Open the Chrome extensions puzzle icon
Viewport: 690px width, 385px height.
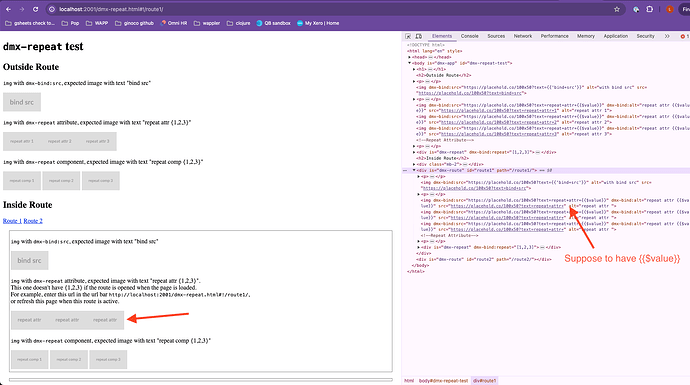click(650, 9)
